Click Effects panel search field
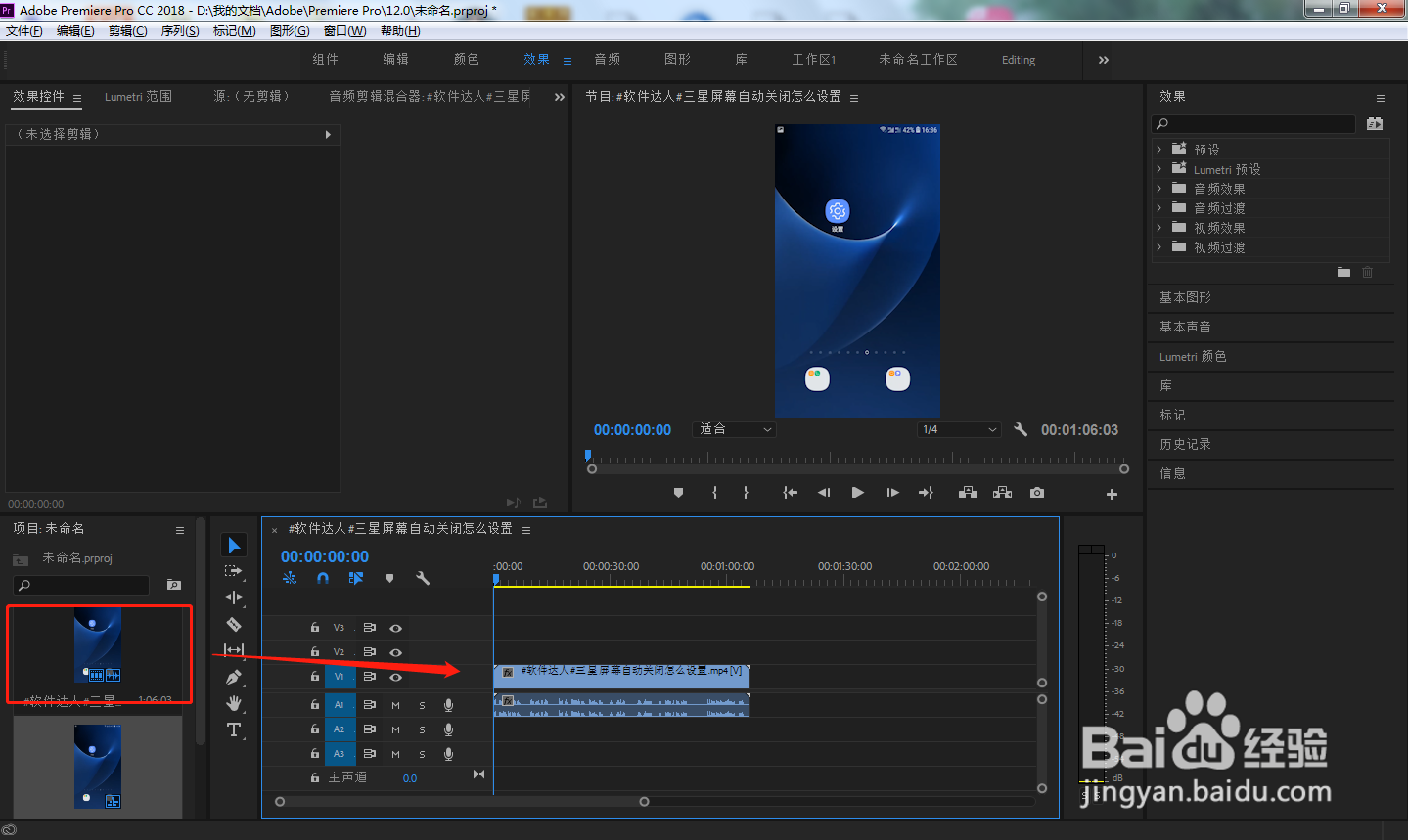The image size is (1408, 840). (1253, 124)
